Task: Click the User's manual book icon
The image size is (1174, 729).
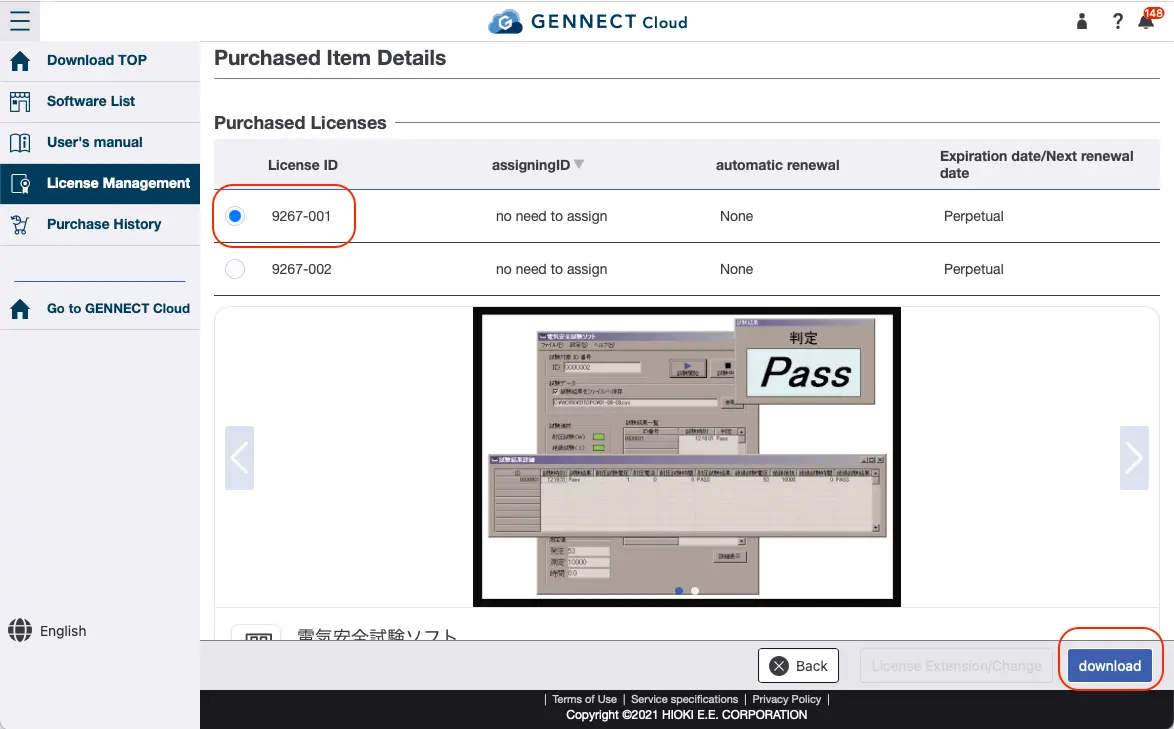Action: point(20,143)
